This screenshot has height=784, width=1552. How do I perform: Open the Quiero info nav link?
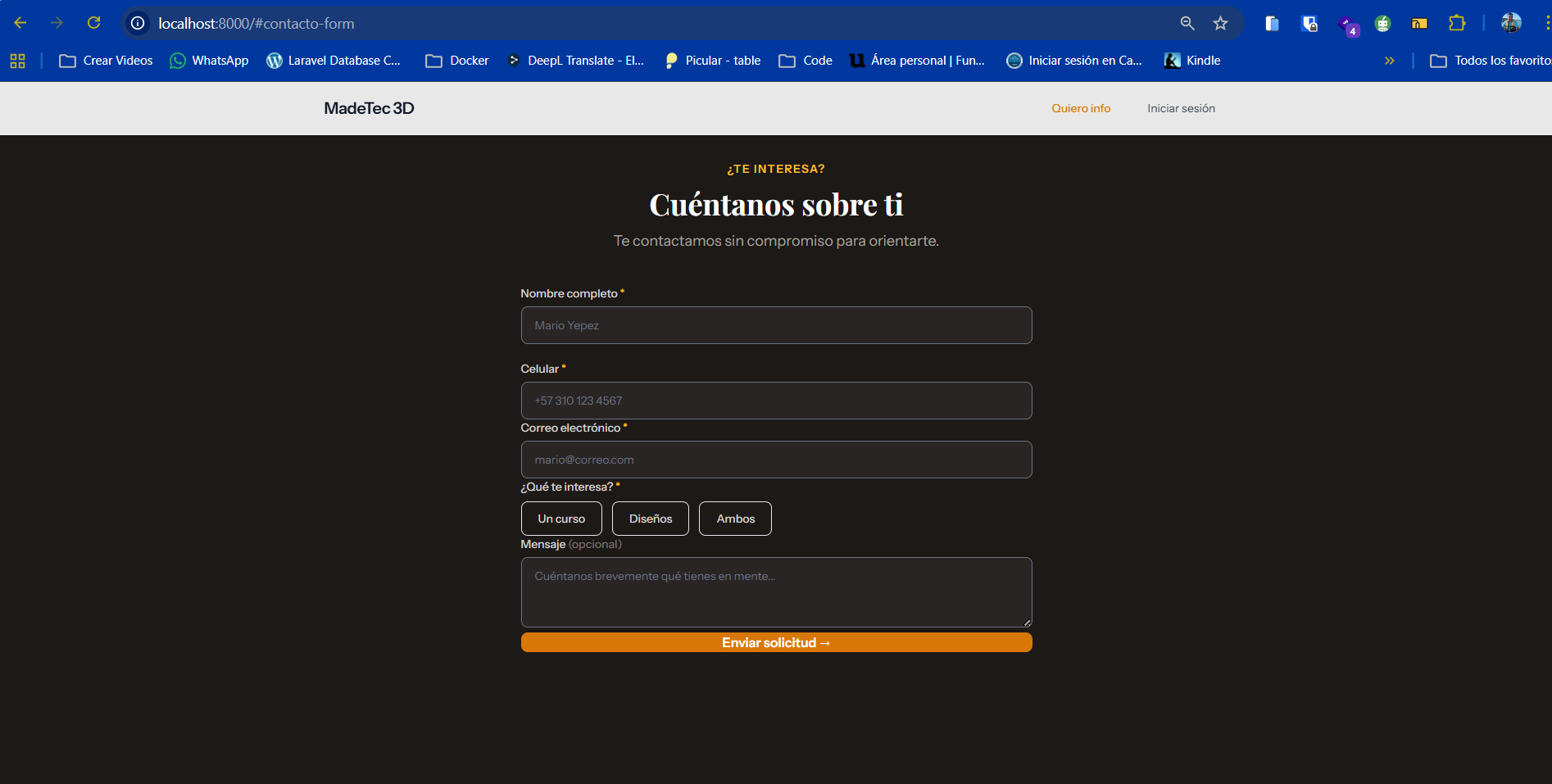pyautogui.click(x=1081, y=108)
